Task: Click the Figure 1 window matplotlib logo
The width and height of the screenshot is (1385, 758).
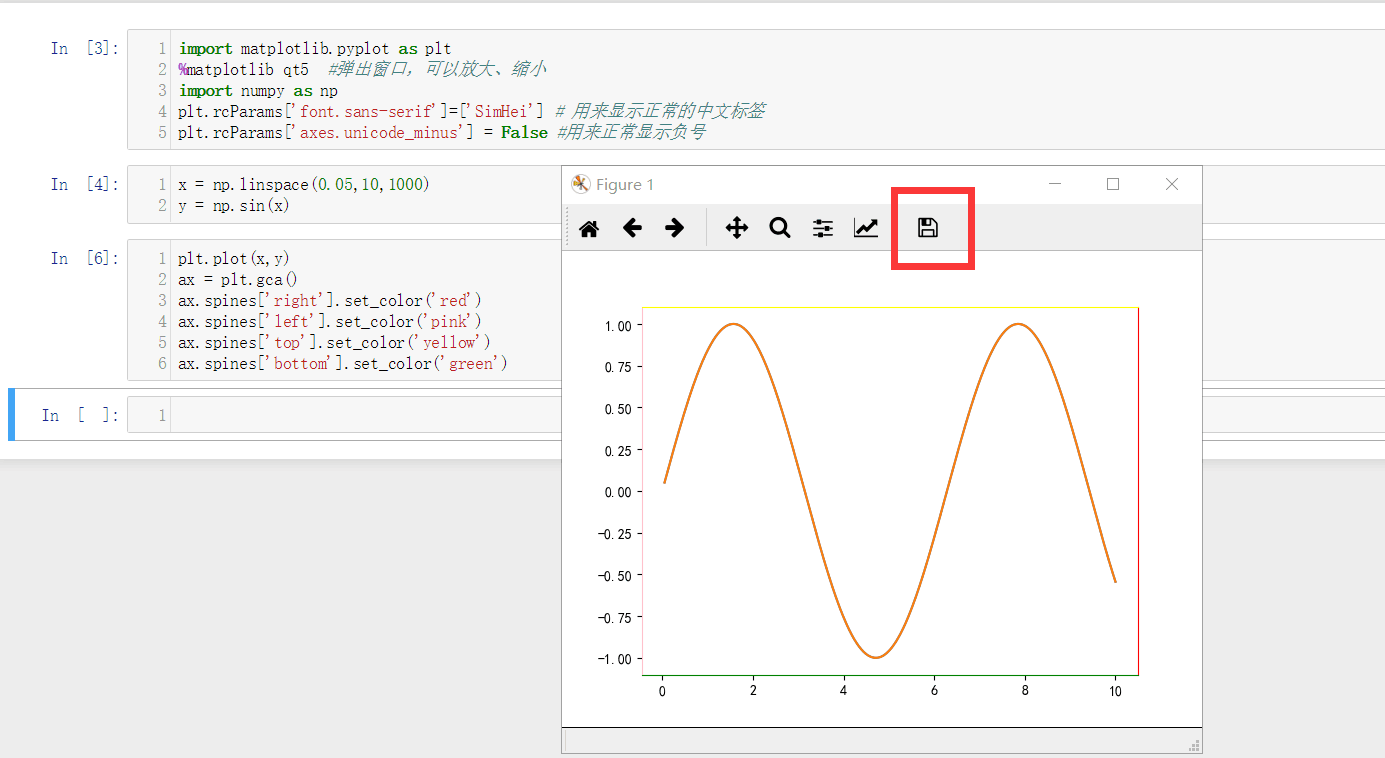Action: pos(581,184)
